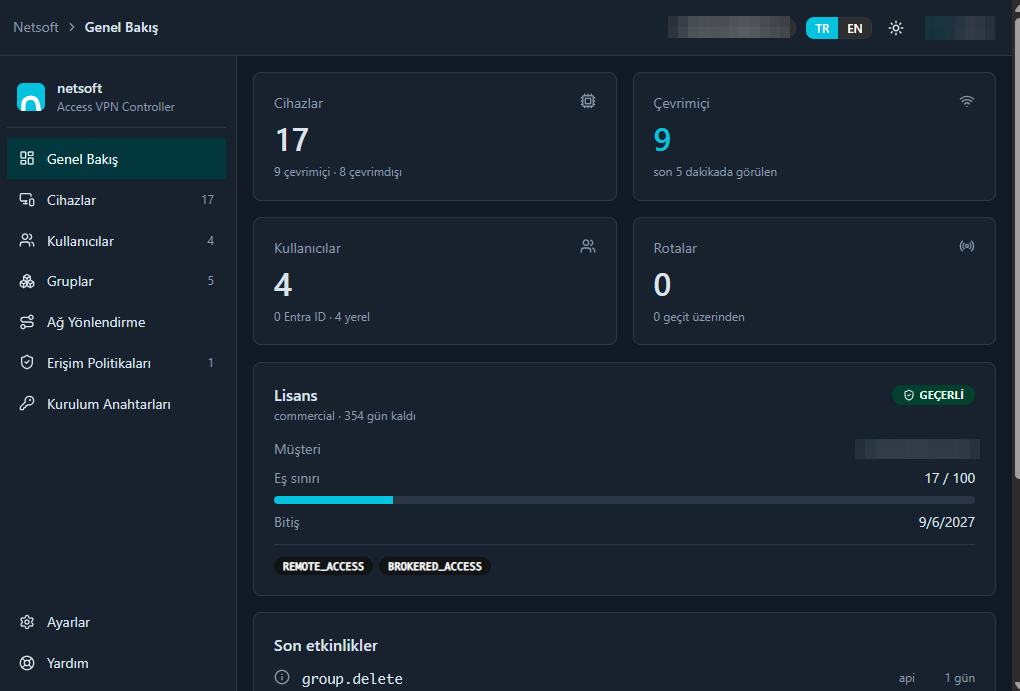Click Netsoft breadcrumb link
Viewport: 1020px width, 691px height.
click(36, 27)
